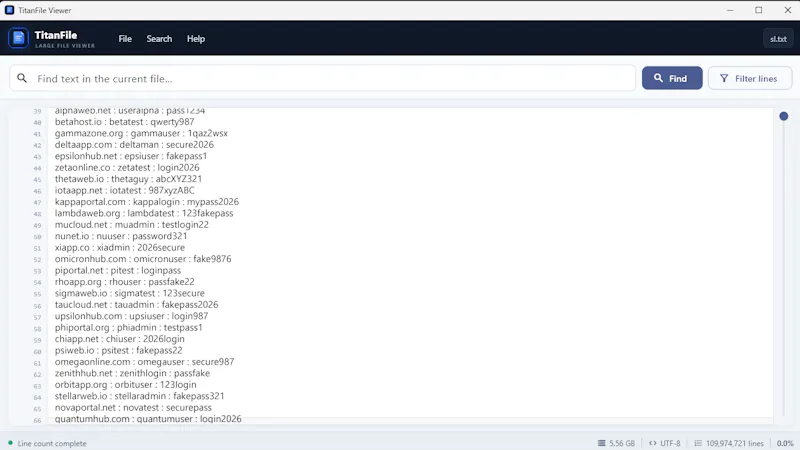Select line psiweb.io : psitest
This screenshot has height=450, width=800.
point(118,351)
